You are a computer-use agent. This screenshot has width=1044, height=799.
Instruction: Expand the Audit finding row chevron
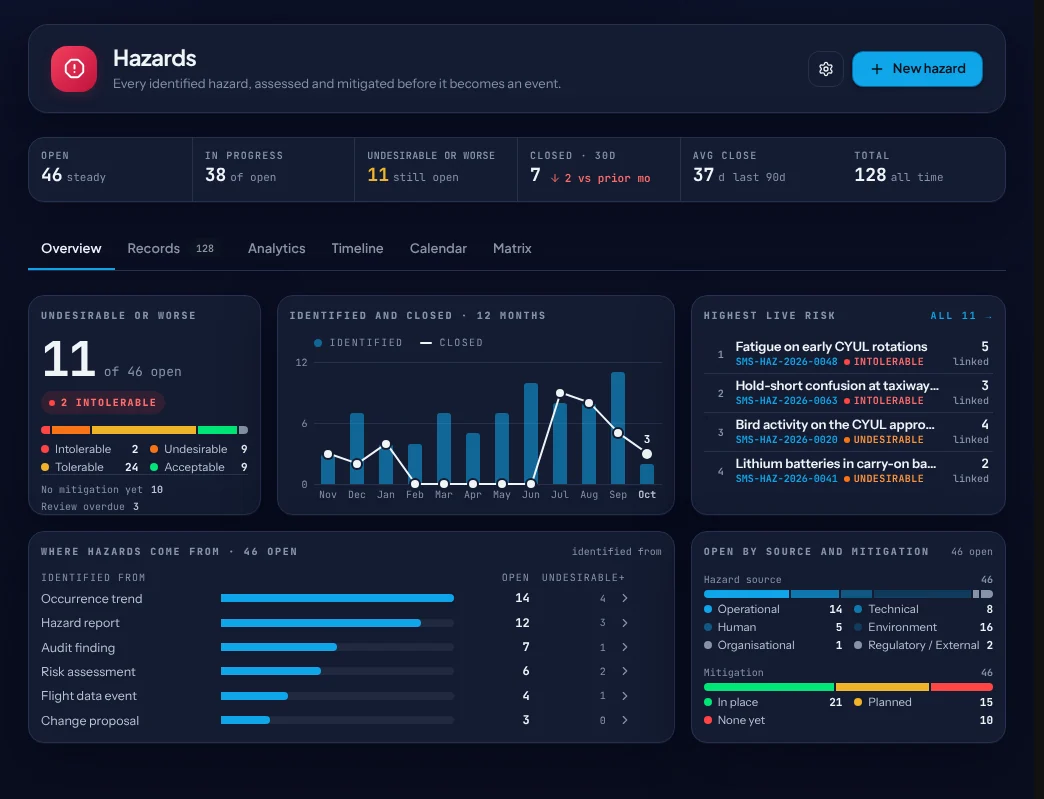(x=625, y=647)
